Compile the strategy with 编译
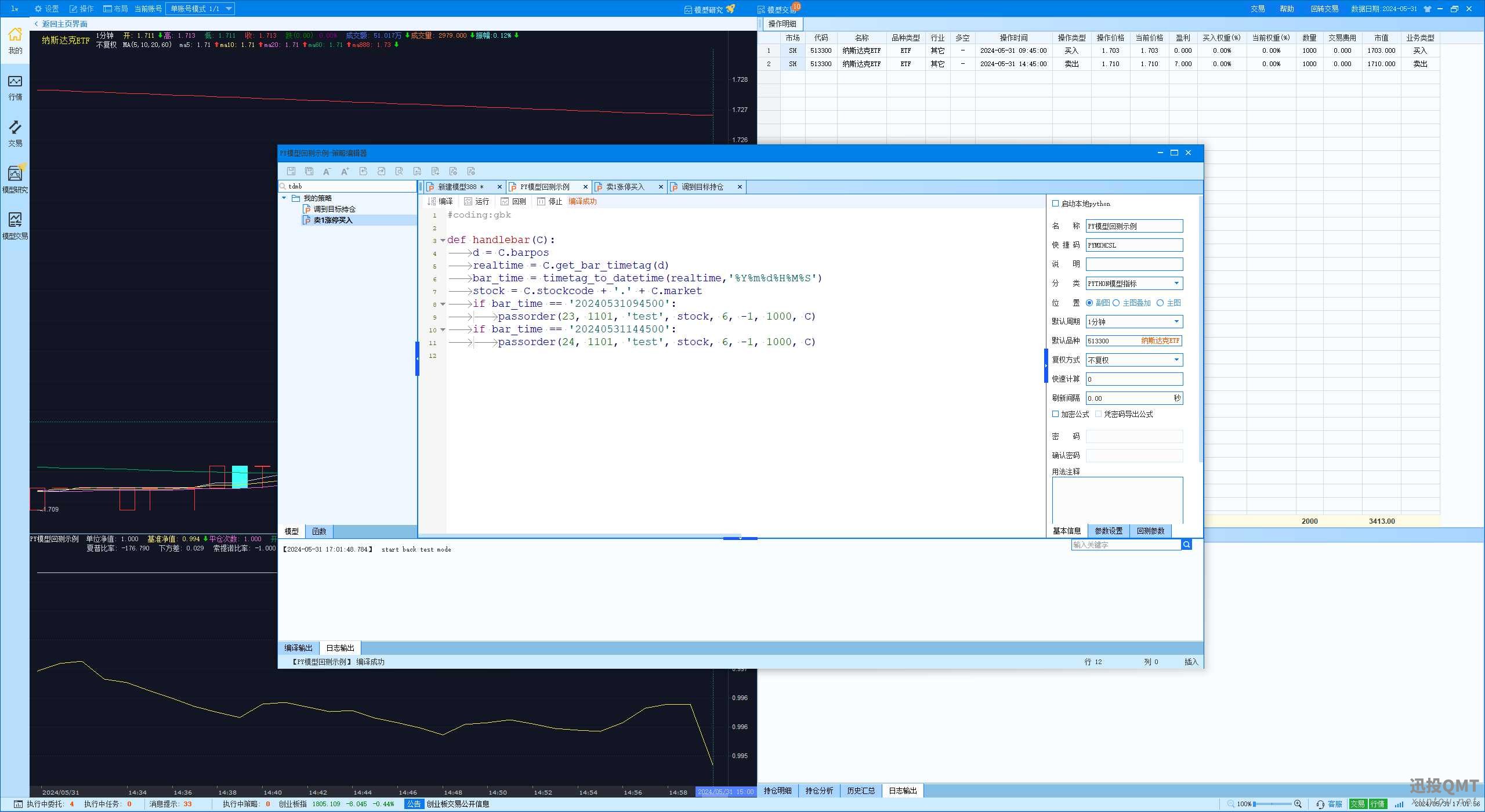The image size is (1485, 812). point(440,201)
